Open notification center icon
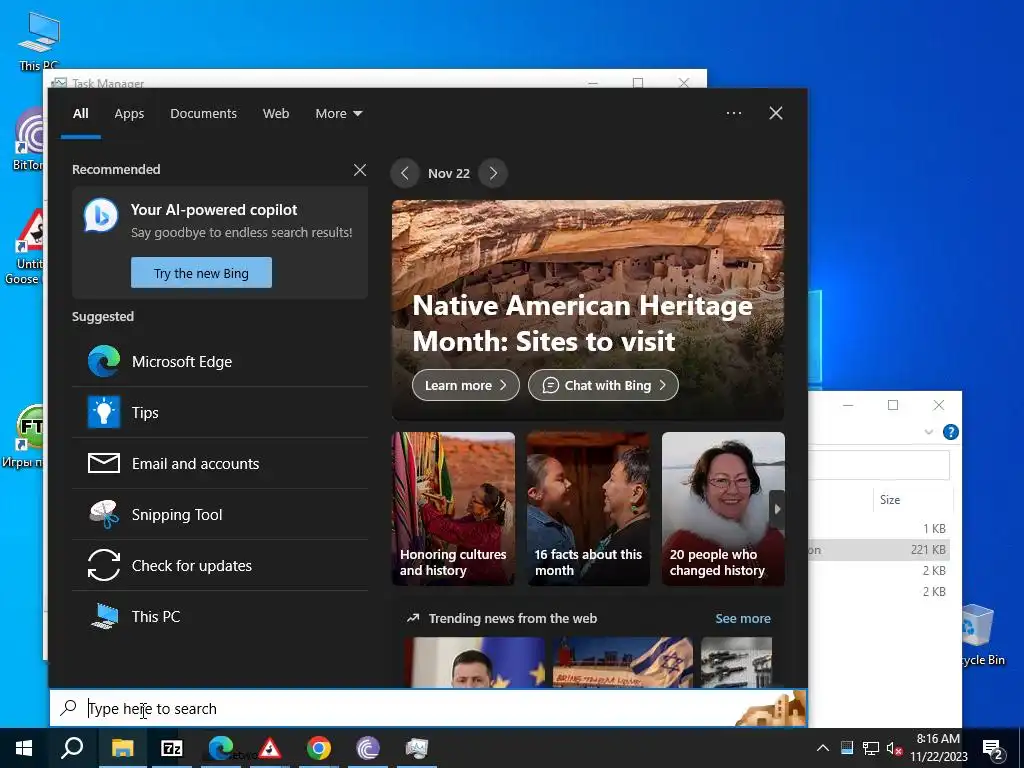 point(993,750)
